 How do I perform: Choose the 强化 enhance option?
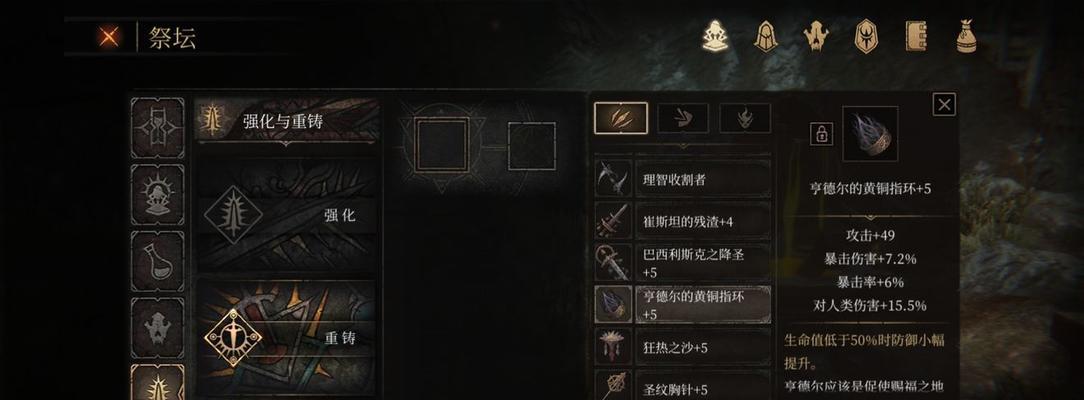[288, 215]
